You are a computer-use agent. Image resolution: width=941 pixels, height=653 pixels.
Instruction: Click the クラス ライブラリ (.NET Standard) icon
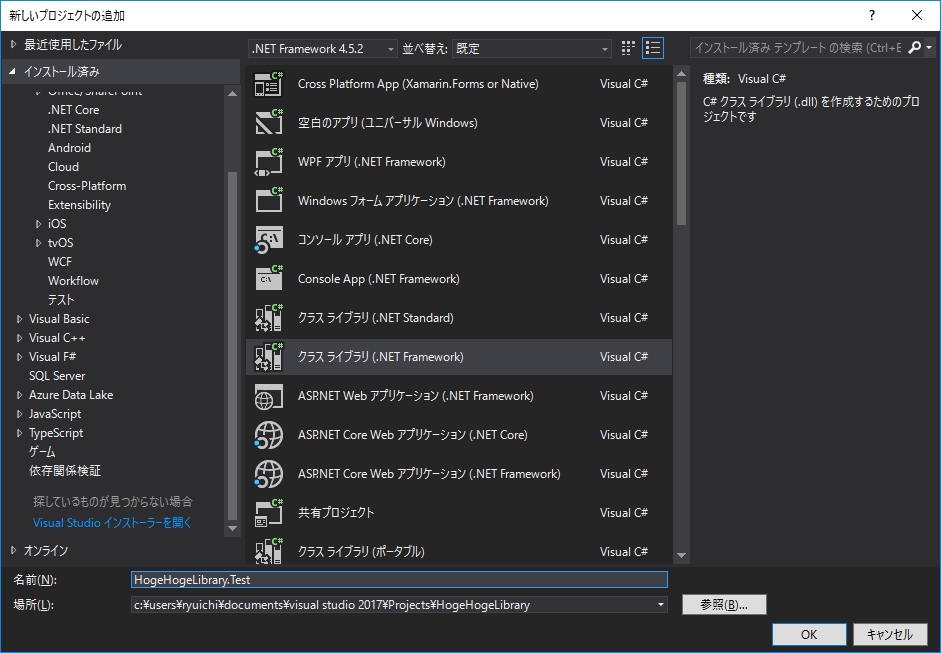point(268,317)
